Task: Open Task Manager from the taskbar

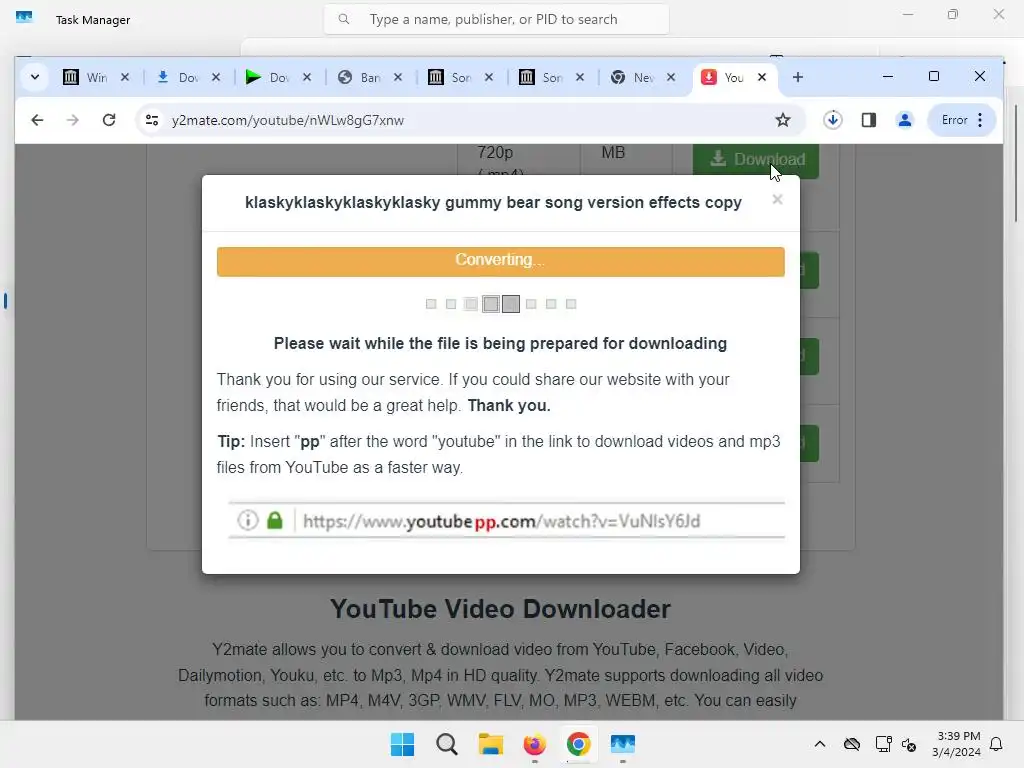Action: coord(623,744)
